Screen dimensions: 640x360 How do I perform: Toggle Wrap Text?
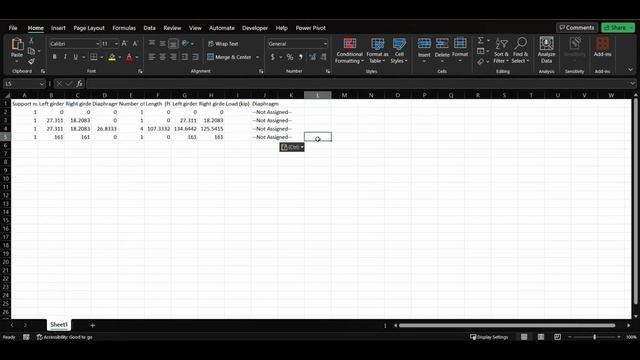(223, 44)
